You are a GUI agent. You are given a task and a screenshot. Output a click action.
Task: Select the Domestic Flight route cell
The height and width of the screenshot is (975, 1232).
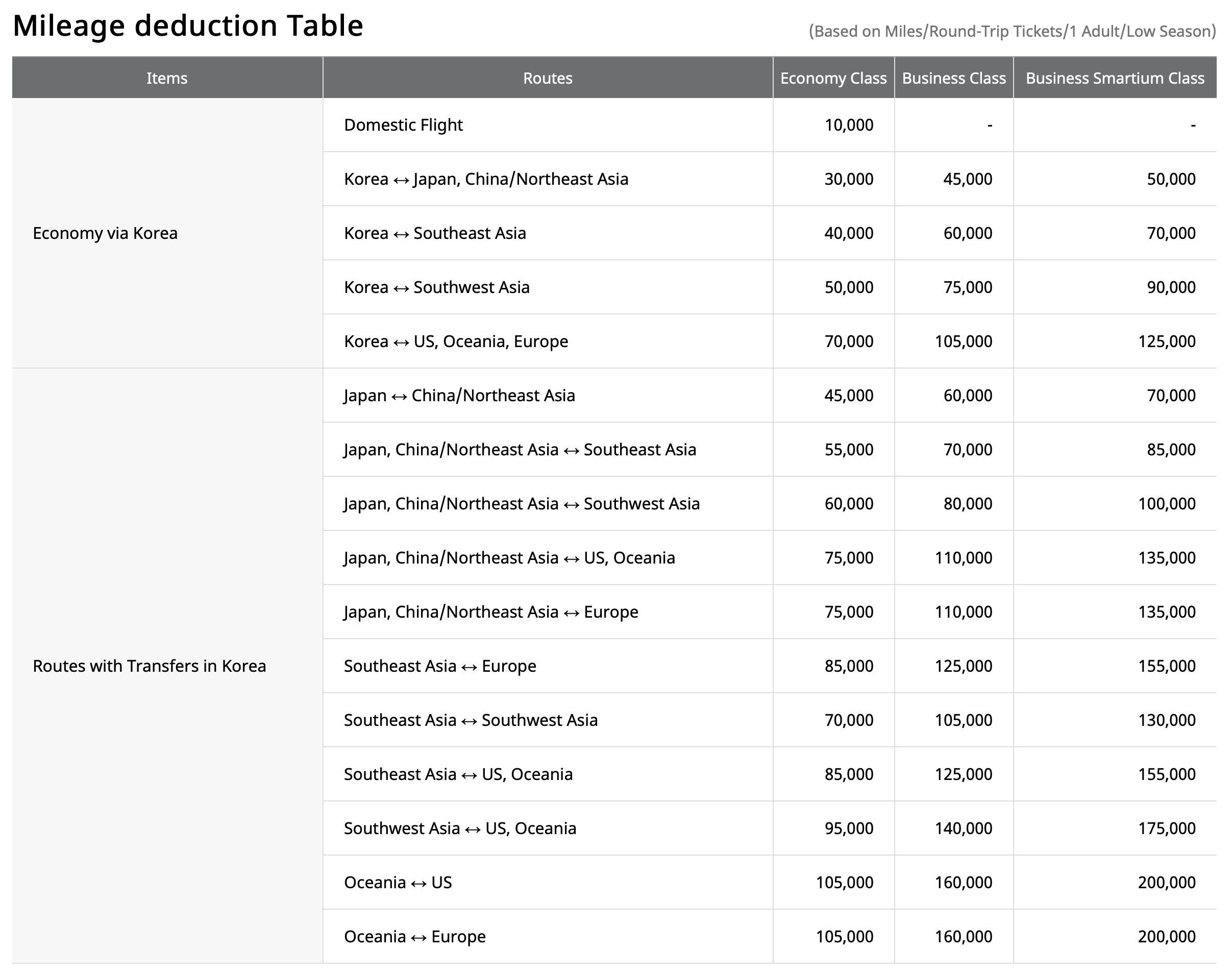(x=403, y=125)
